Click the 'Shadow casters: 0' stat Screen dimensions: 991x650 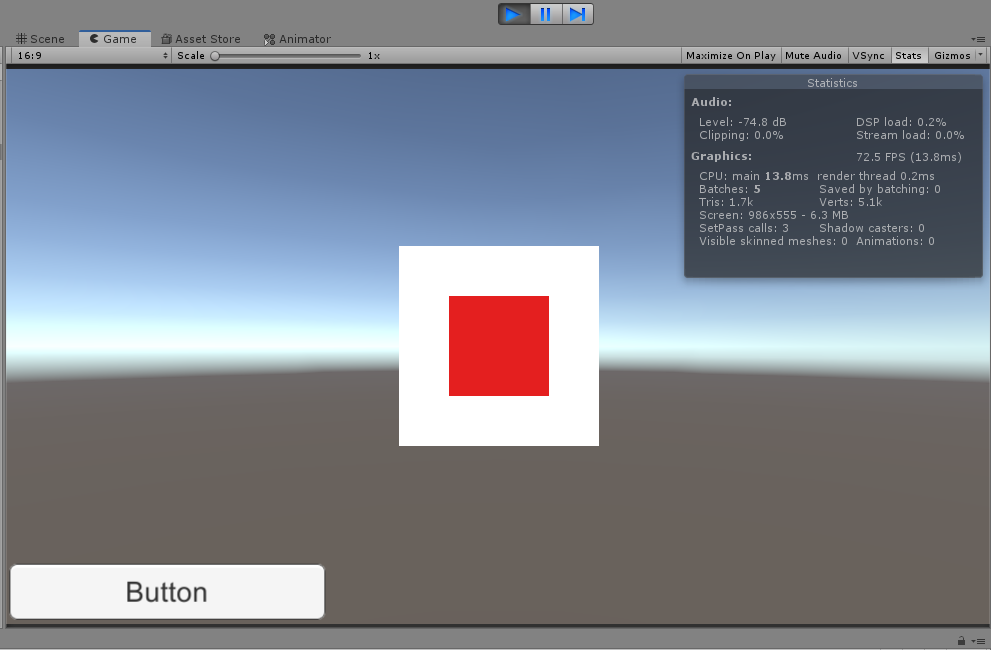tap(872, 228)
